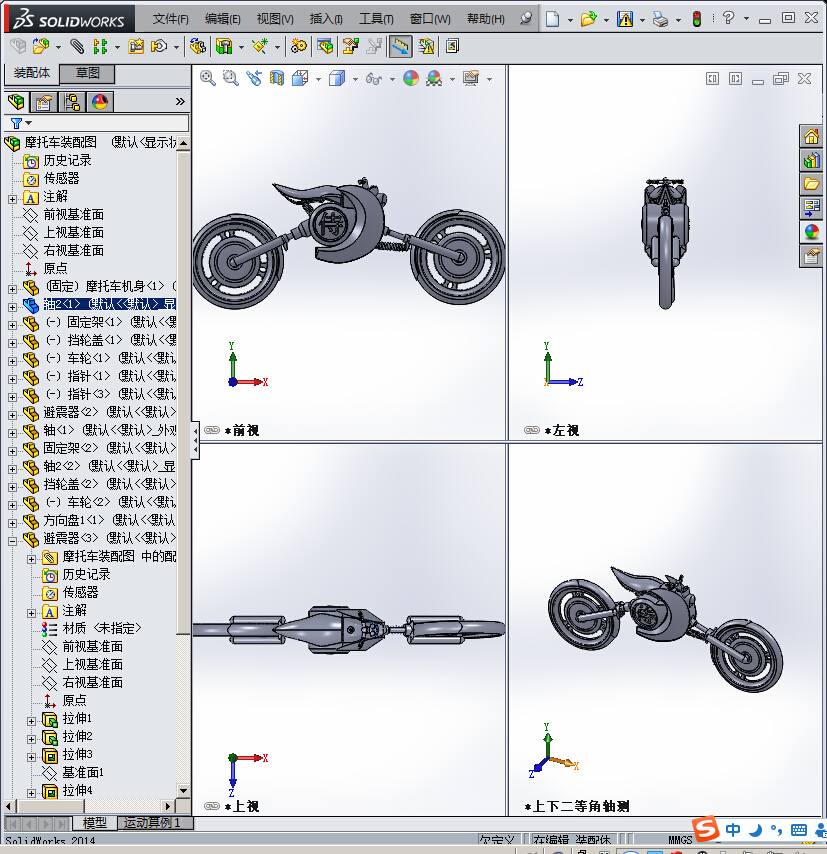Toggle the link views icon in 左视 viewport
Image resolution: width=827 pixels, height=854 pixels.
(532, 430)
